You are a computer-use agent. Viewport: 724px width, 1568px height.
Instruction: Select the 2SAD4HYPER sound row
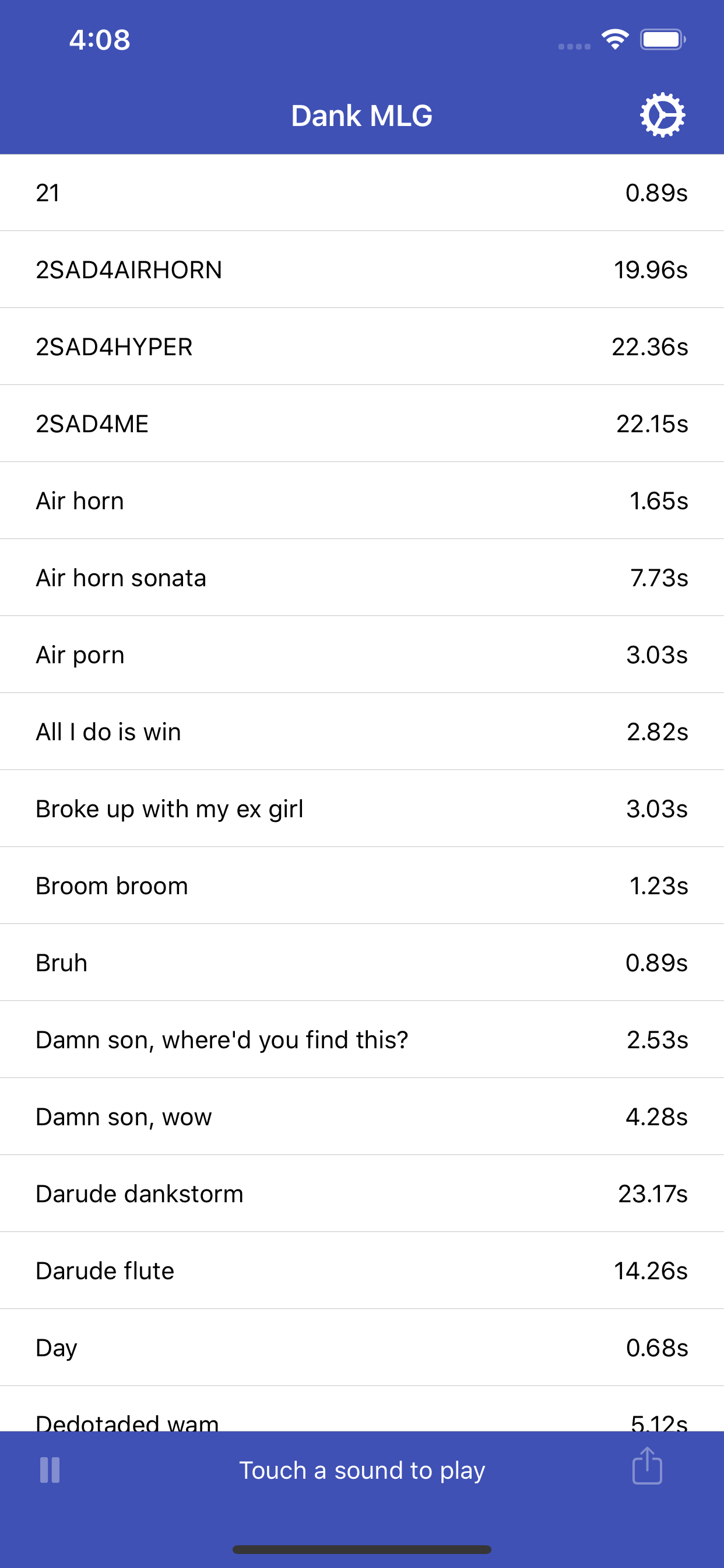pos(361,347)
